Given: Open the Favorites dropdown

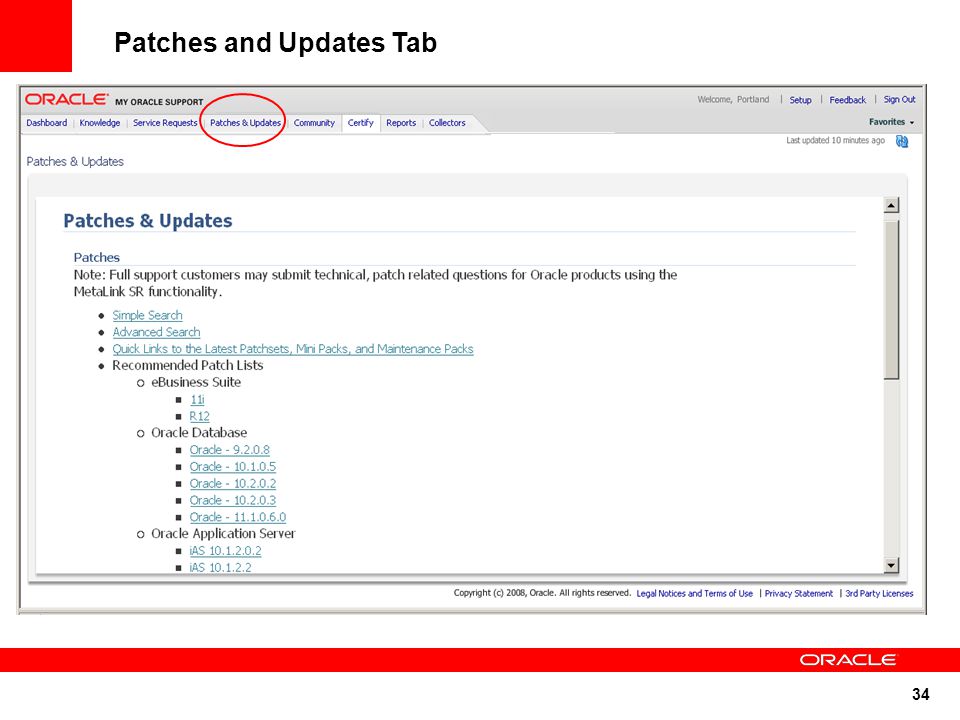Looking at the screenshot, I should tap(891, 122).
